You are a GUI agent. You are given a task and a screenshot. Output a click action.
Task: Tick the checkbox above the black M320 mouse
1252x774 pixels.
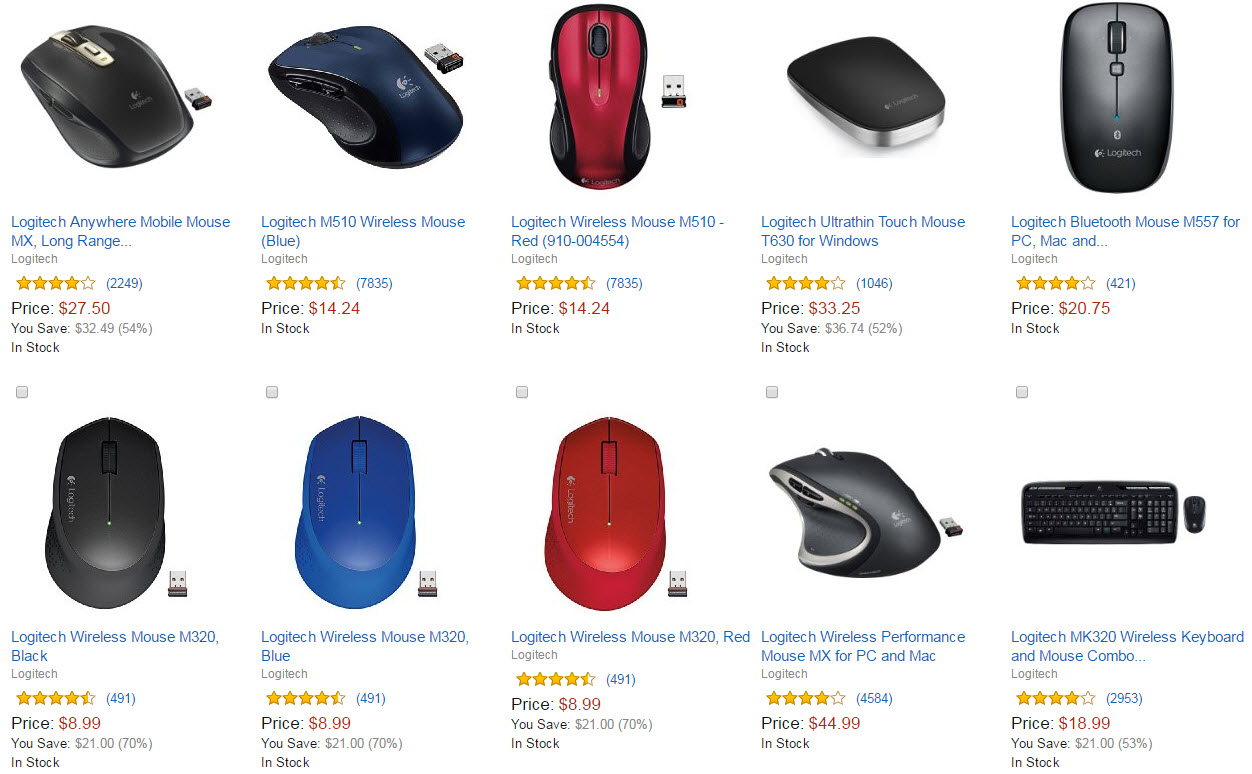coord(22,392)
